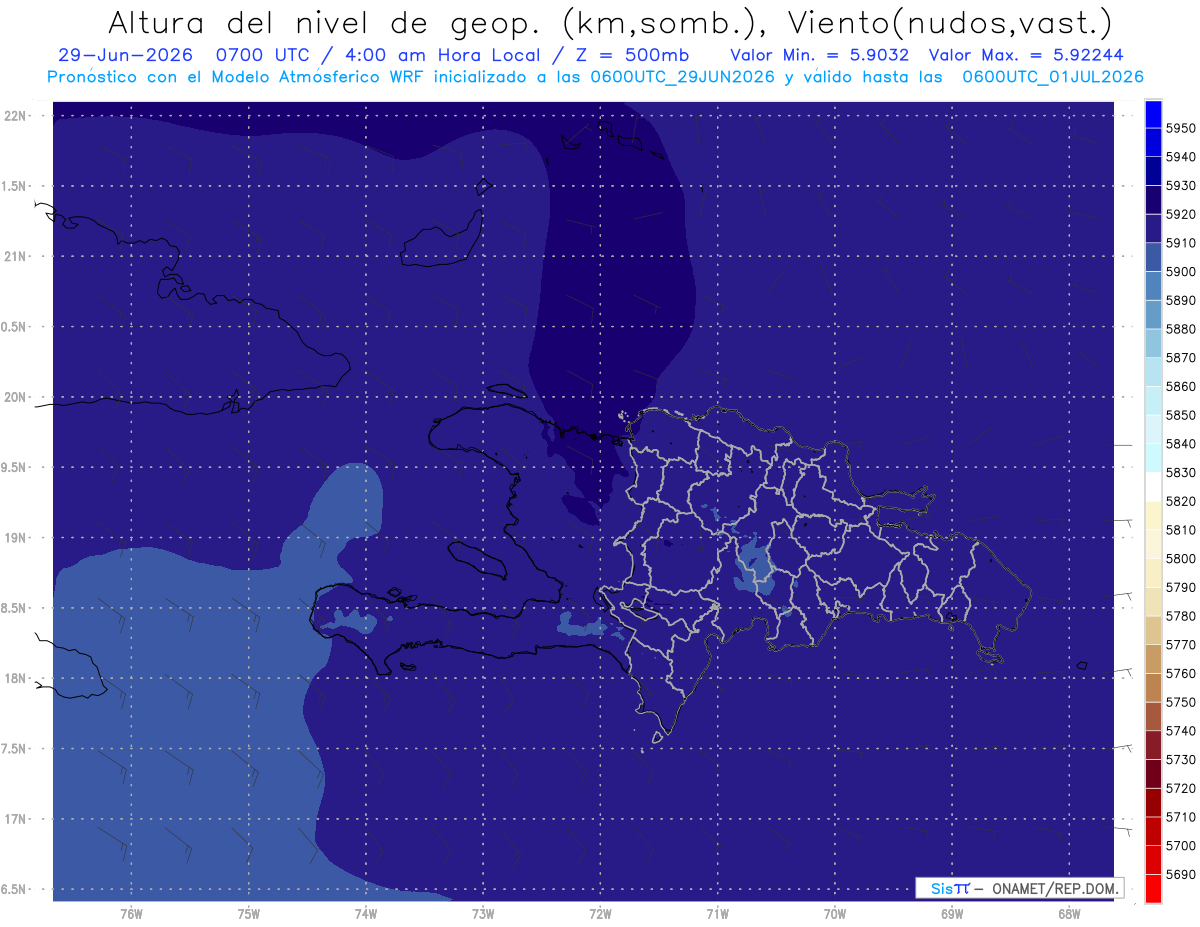1200x927 pixels.
Task: Click longitude axis label '70W'
Action: click(835, 913)
